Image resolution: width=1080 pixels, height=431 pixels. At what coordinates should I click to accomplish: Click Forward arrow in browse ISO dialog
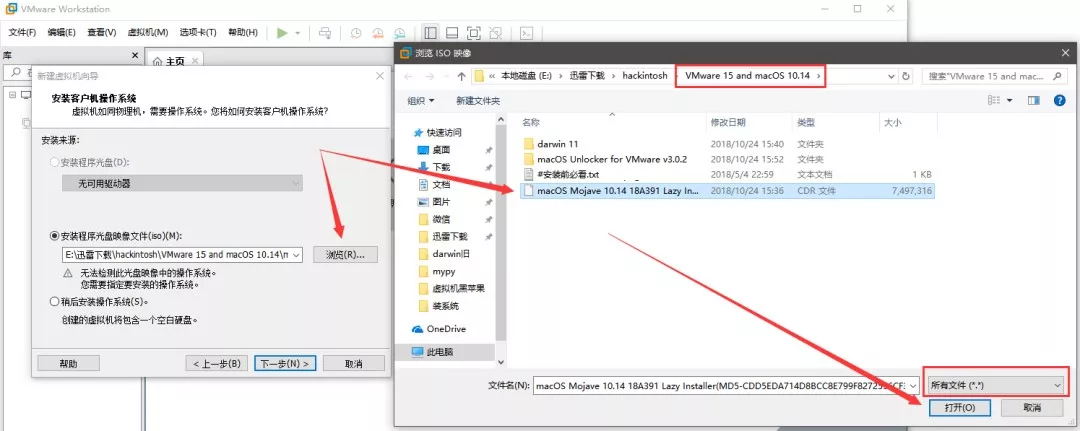pyautogui.click(x=430, y=76)
